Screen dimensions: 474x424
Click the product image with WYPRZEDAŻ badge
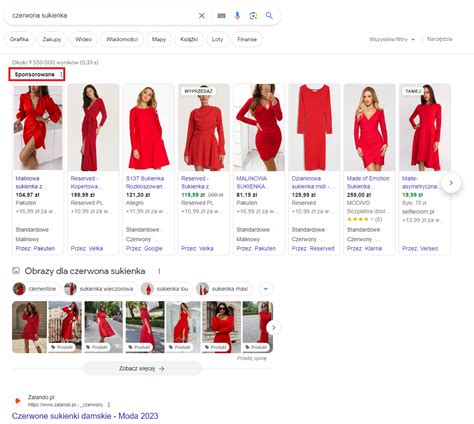204,128
